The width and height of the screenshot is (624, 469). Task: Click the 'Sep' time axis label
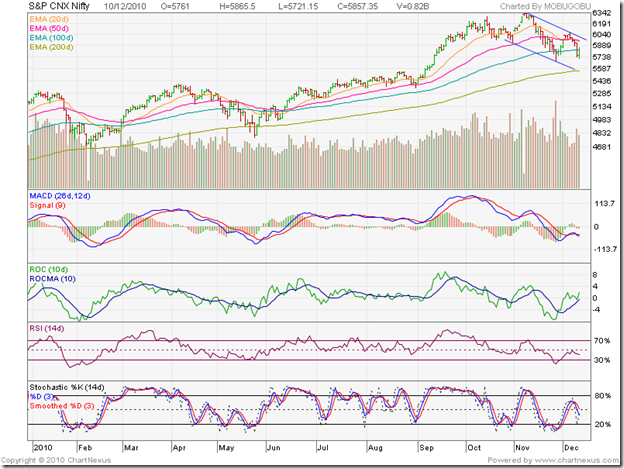[426, 448]
